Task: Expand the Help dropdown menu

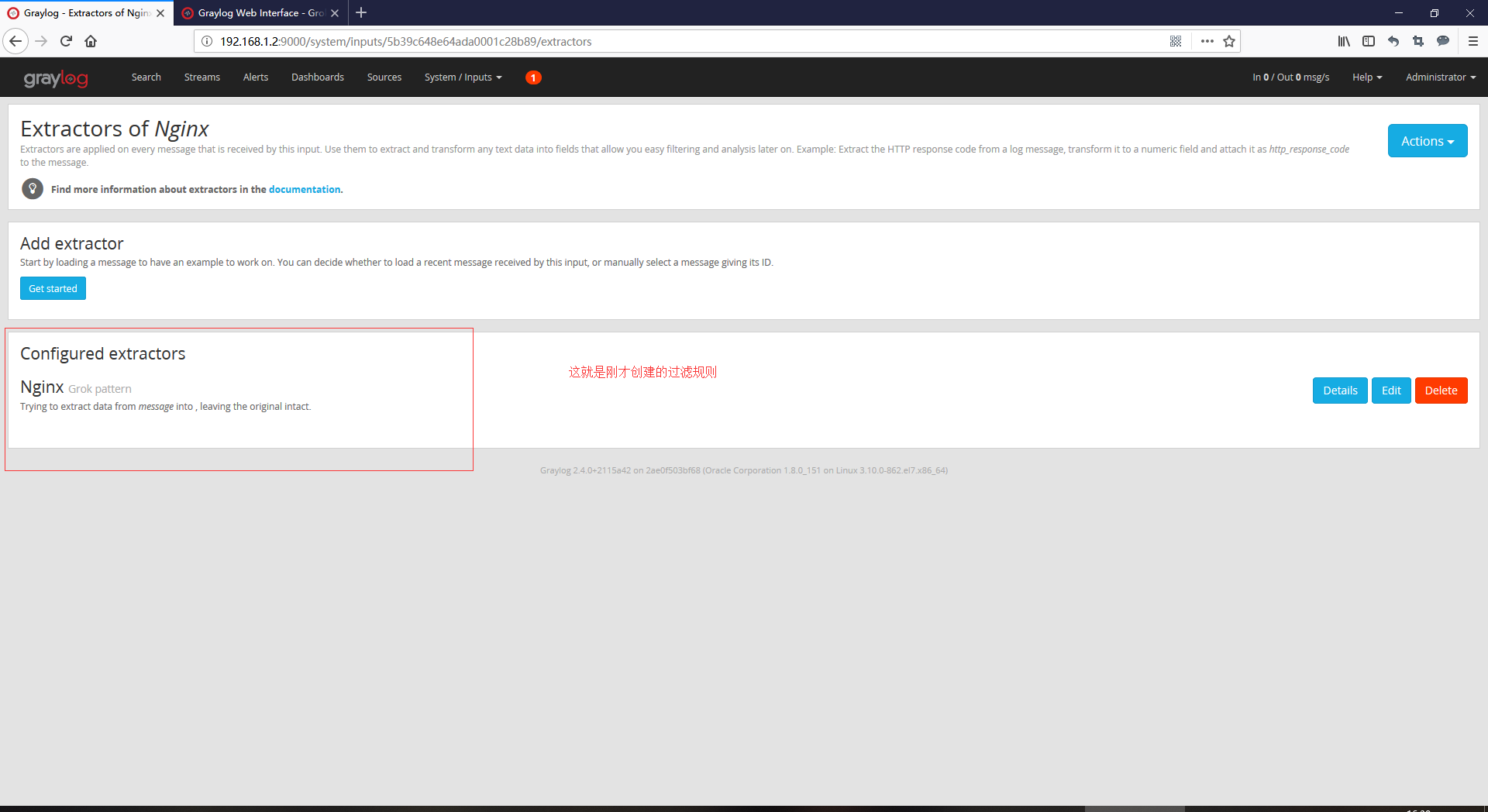Action: [x=1367, y=77]
